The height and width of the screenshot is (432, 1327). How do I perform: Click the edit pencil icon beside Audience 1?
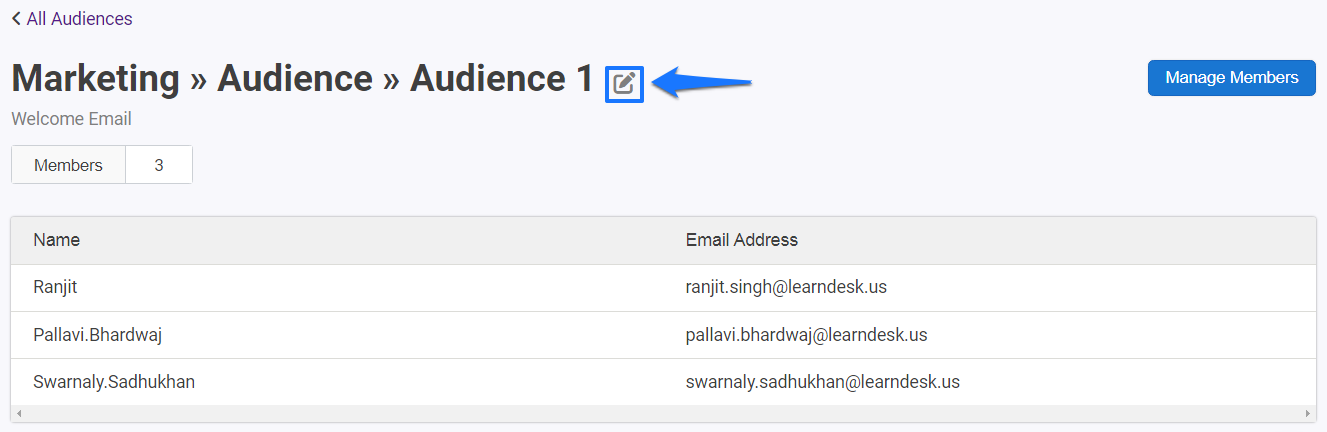click(625, 83)
